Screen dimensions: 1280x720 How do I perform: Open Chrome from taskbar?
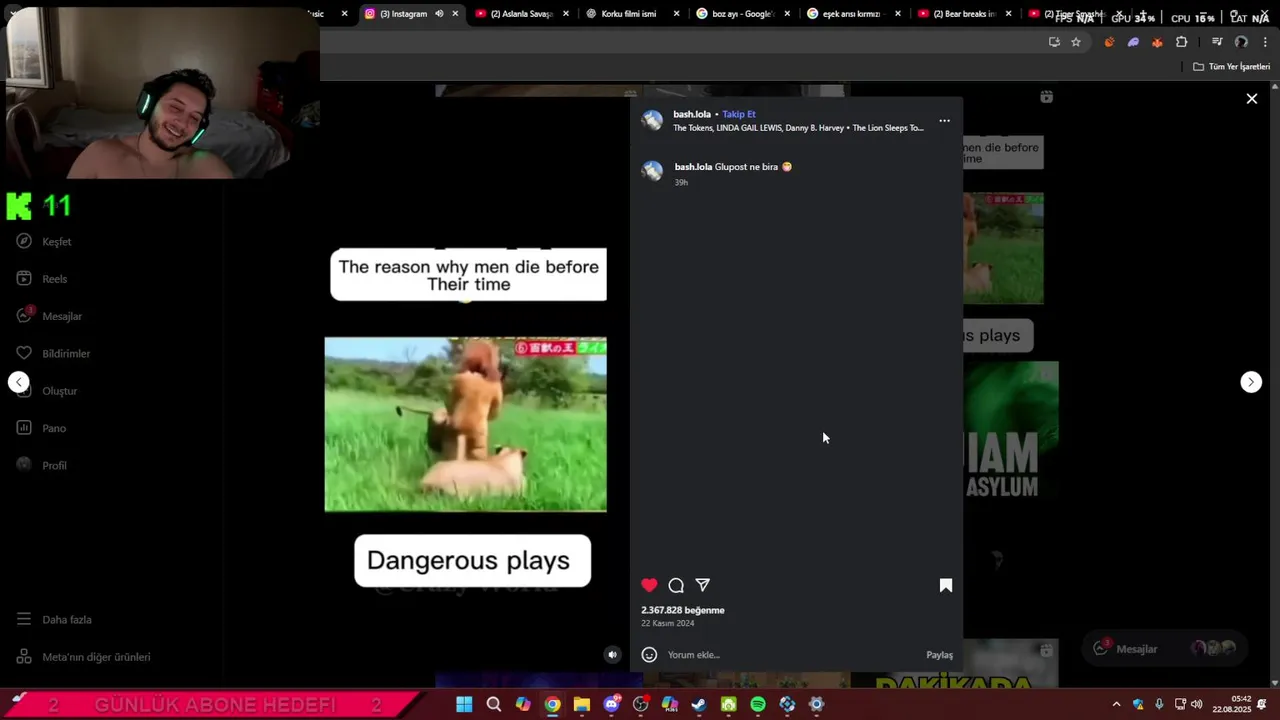pos(552,705)
